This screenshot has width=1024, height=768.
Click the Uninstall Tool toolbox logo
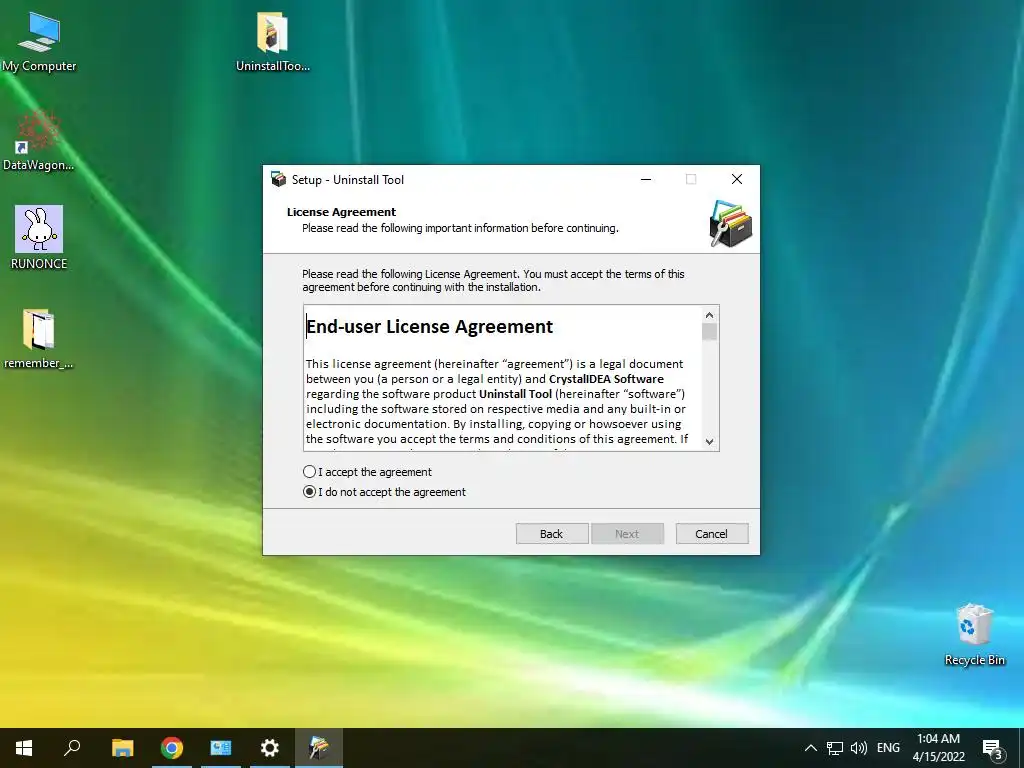tap(731, 224)
